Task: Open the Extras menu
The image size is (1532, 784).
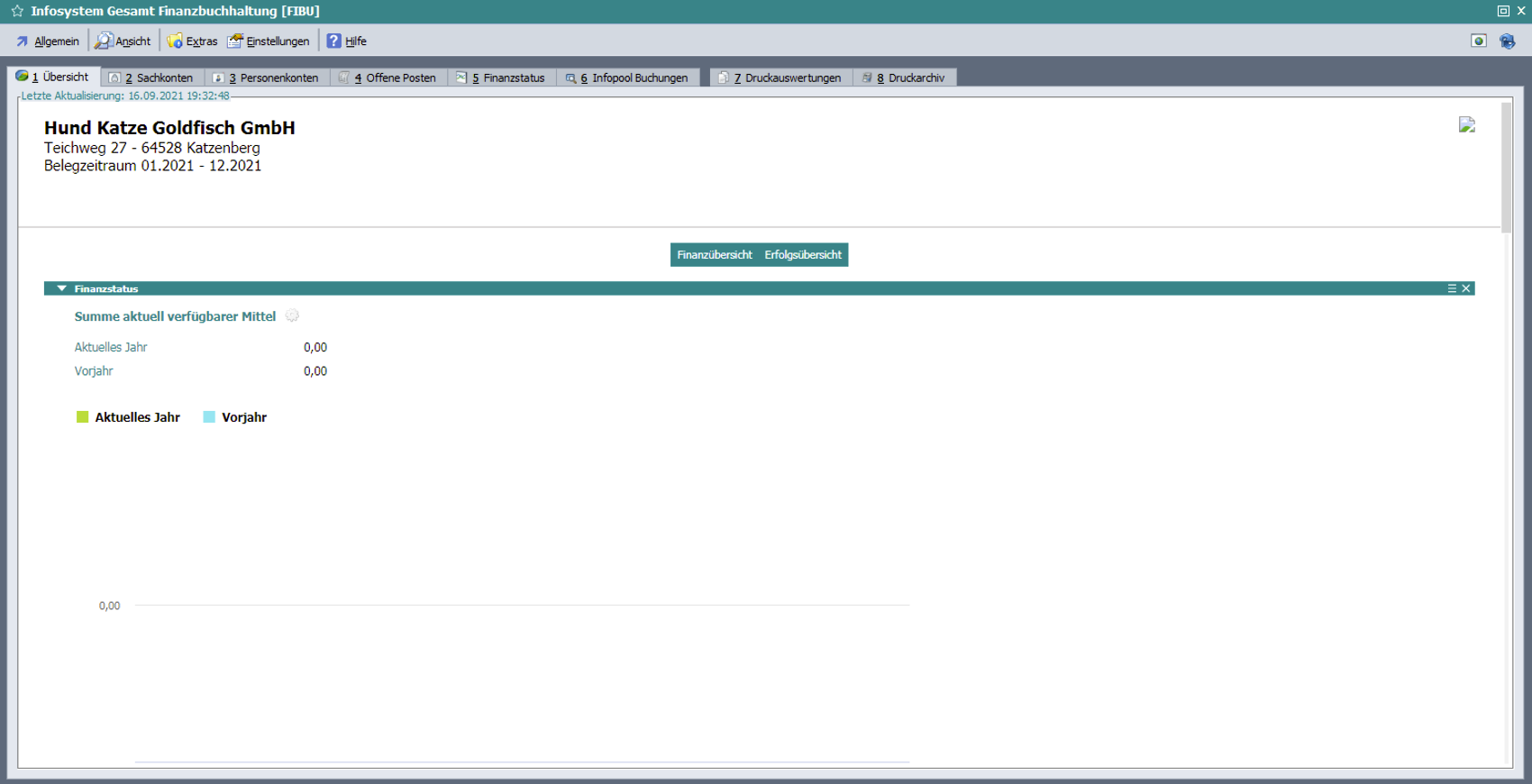Action: pyautogui.click(x=193, y=41)
